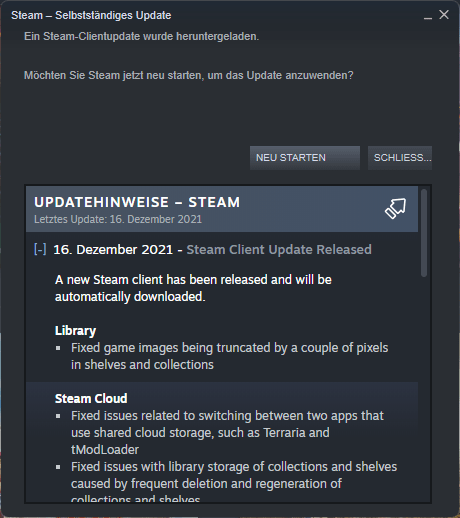Viewport: 460px width, 518px height.
Task: Click the SCHLIESSEN button
Action: [x=400, y=158]
